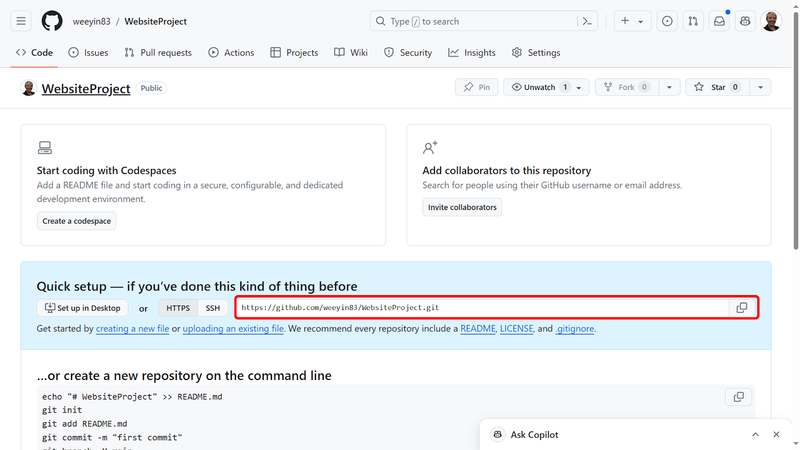
Task: Click the repository URL text field
Action: click(x=482, y=308)
